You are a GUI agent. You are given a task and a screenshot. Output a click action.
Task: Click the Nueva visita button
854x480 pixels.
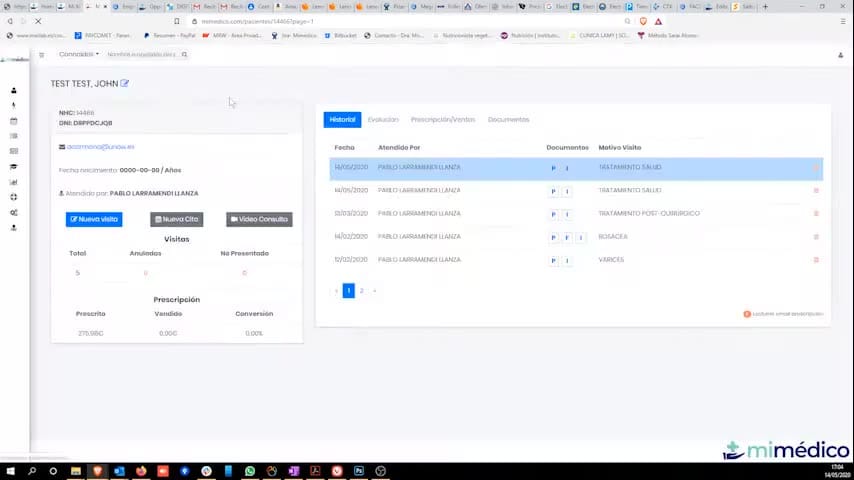(94, 219)
